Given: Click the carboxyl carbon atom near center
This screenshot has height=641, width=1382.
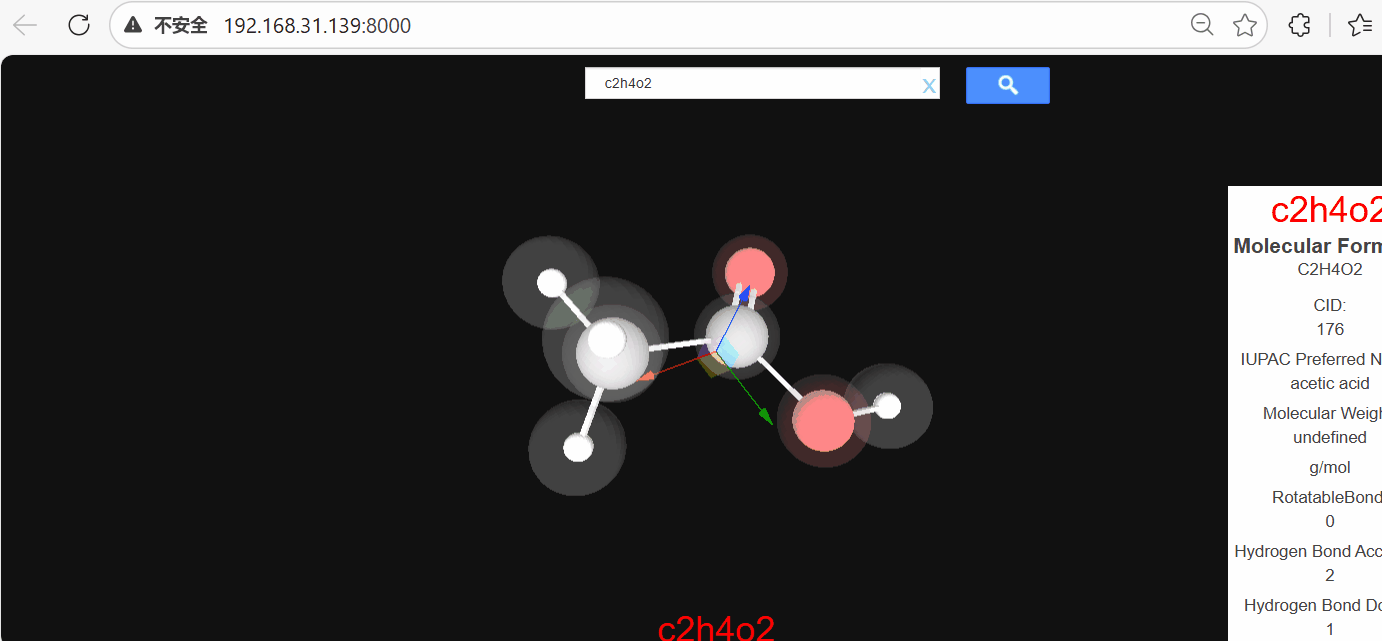Looking at the screenshot, I should point(738,336).
